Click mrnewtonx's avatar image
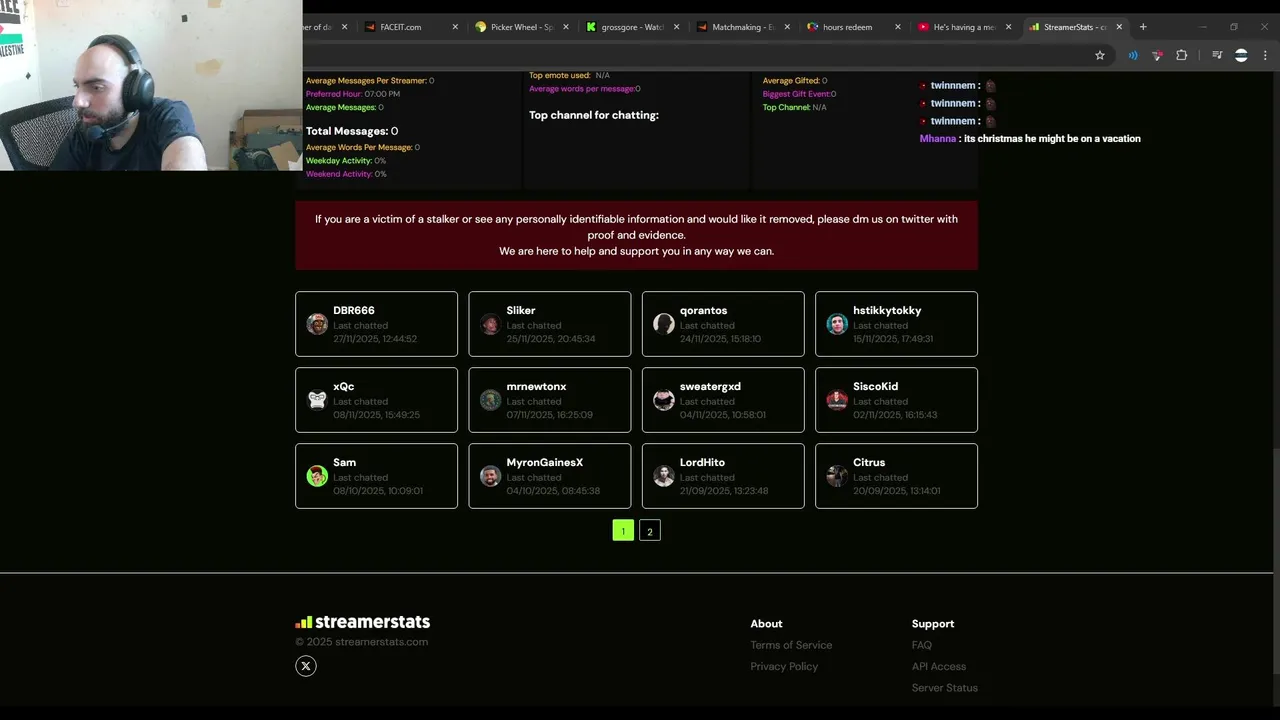1280x720 pixels. coord(490,400)
